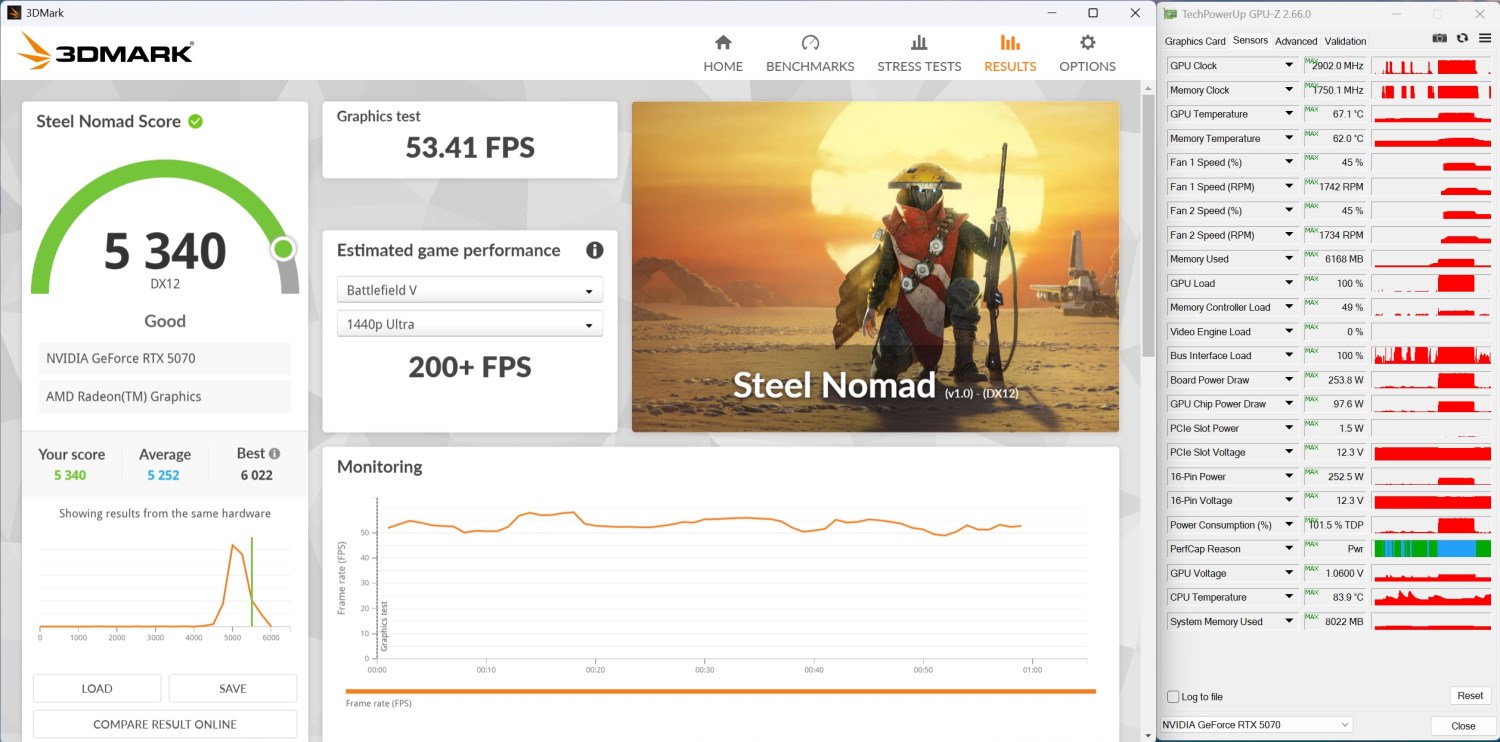Click the Memory Used value 6168 MB
Image resolution: width=1500 pixels, height=742 pixels.
pos(1344,259)
